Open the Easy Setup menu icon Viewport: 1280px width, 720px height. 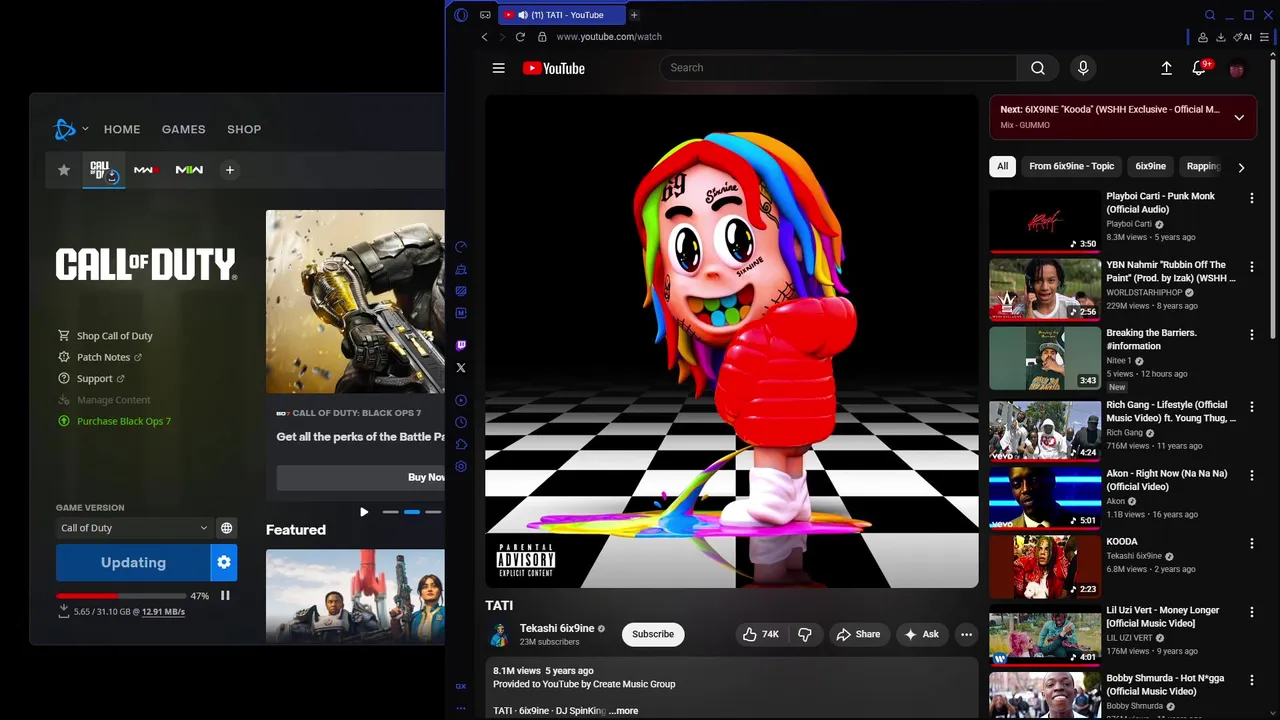1265,37
